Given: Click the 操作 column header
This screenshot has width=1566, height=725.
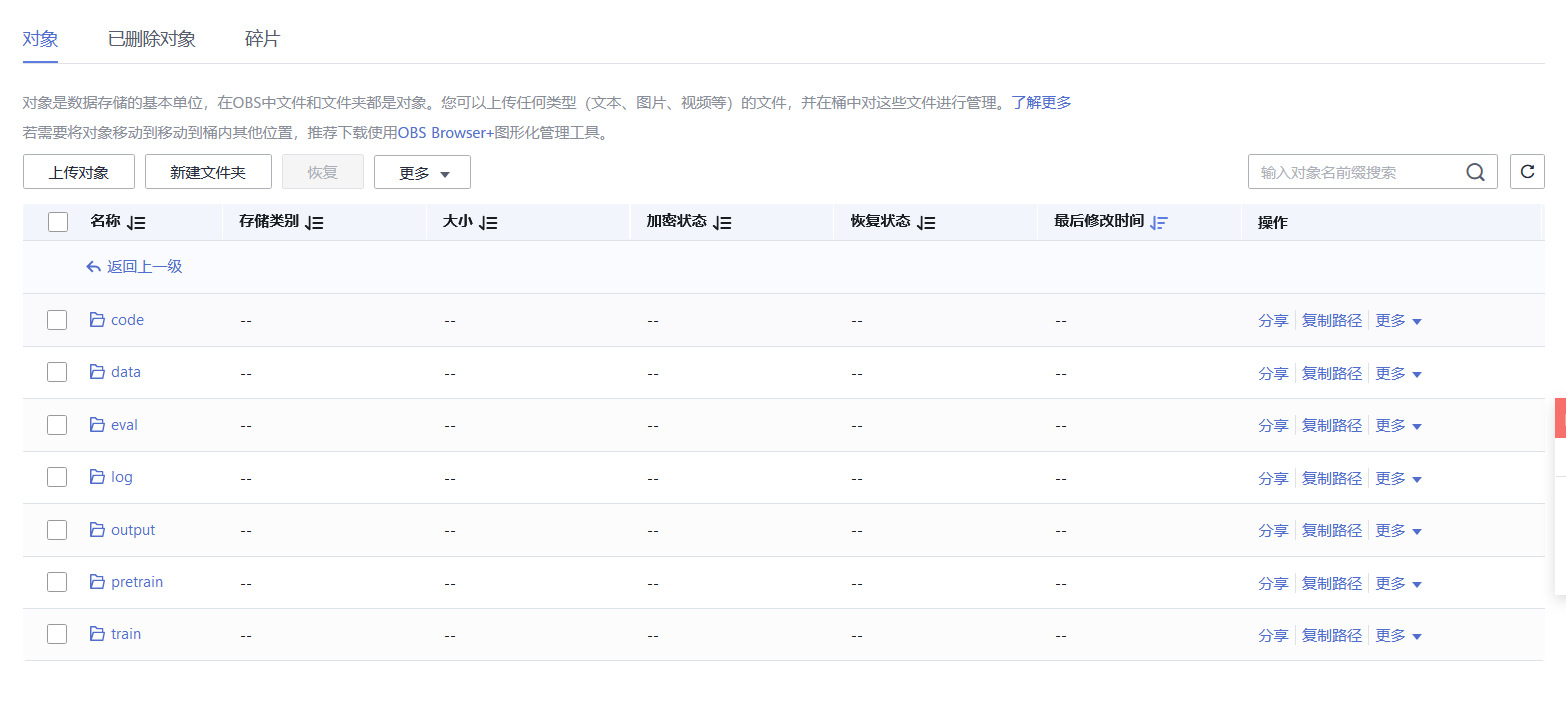Looking at the screenshot, I should point(1273,222).
